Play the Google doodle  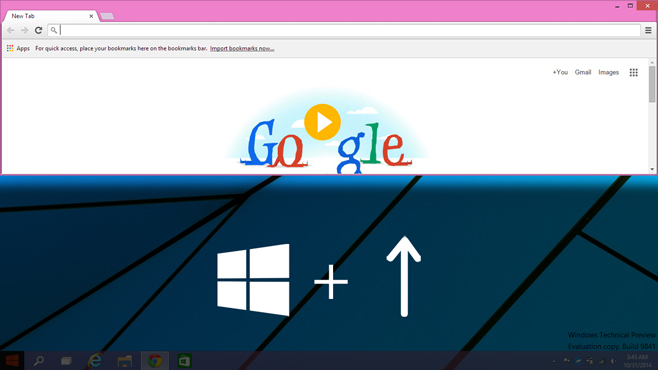tap(322, 122)
